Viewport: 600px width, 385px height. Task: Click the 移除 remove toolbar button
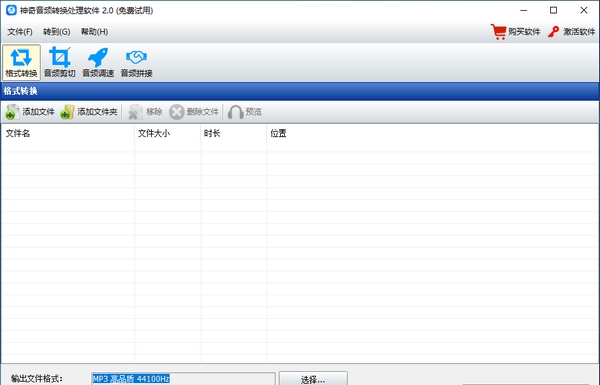click(145, 112)
